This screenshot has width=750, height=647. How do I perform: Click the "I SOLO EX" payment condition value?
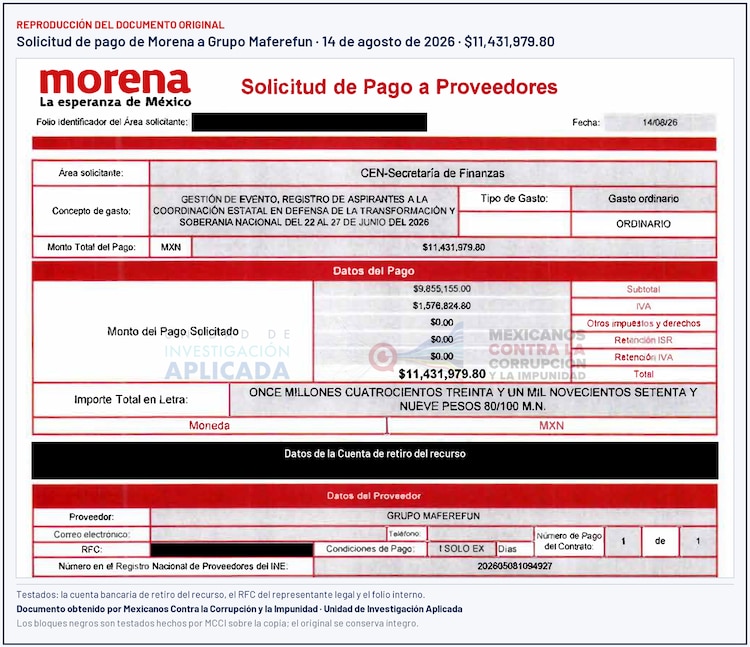[462, 549]
